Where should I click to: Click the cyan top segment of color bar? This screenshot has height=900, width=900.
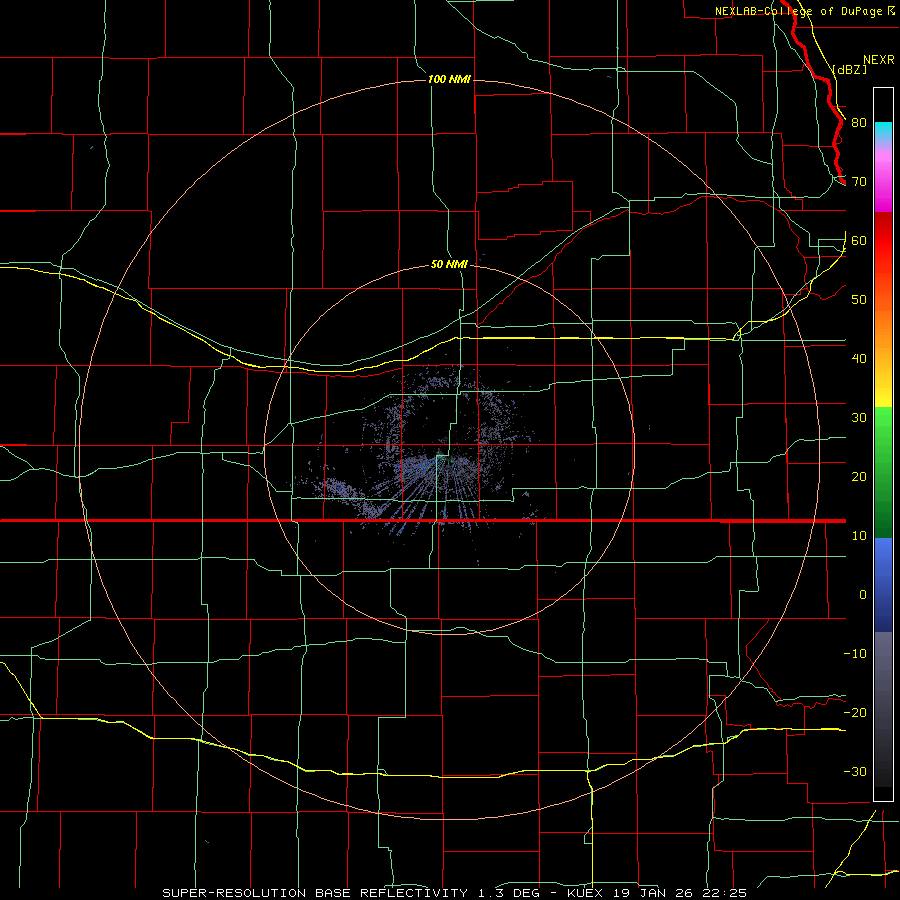coord(883,131)
